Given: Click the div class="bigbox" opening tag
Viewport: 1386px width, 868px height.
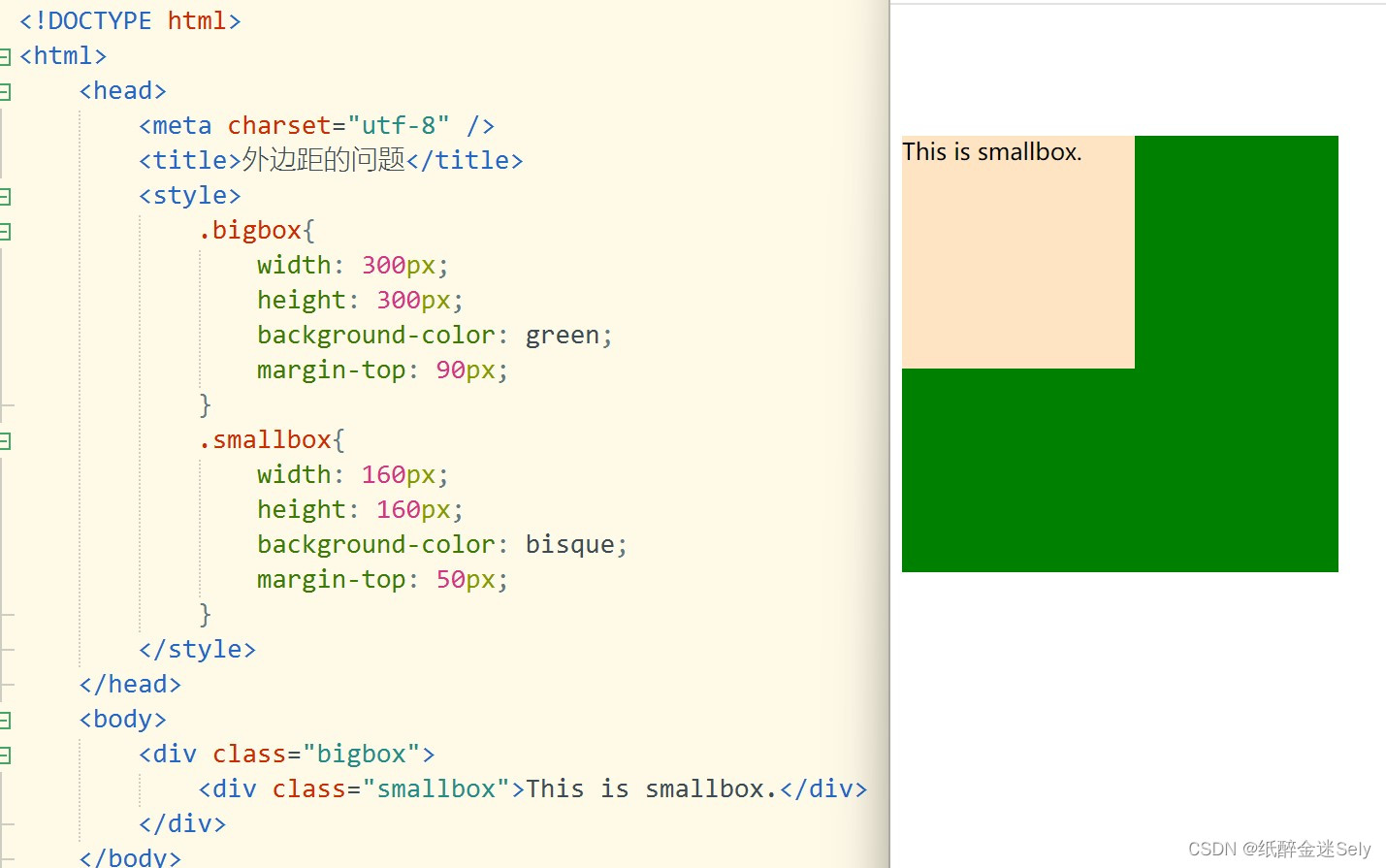Looking at the screenshot, I should [287, 754].
